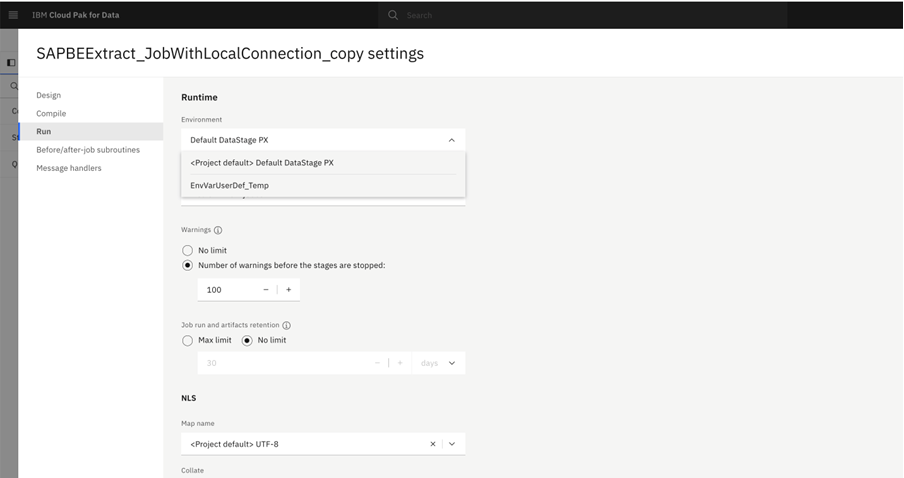This screenshot has width=904, height=478.
Task: Click the search magnifier icon
Action: 393,15
